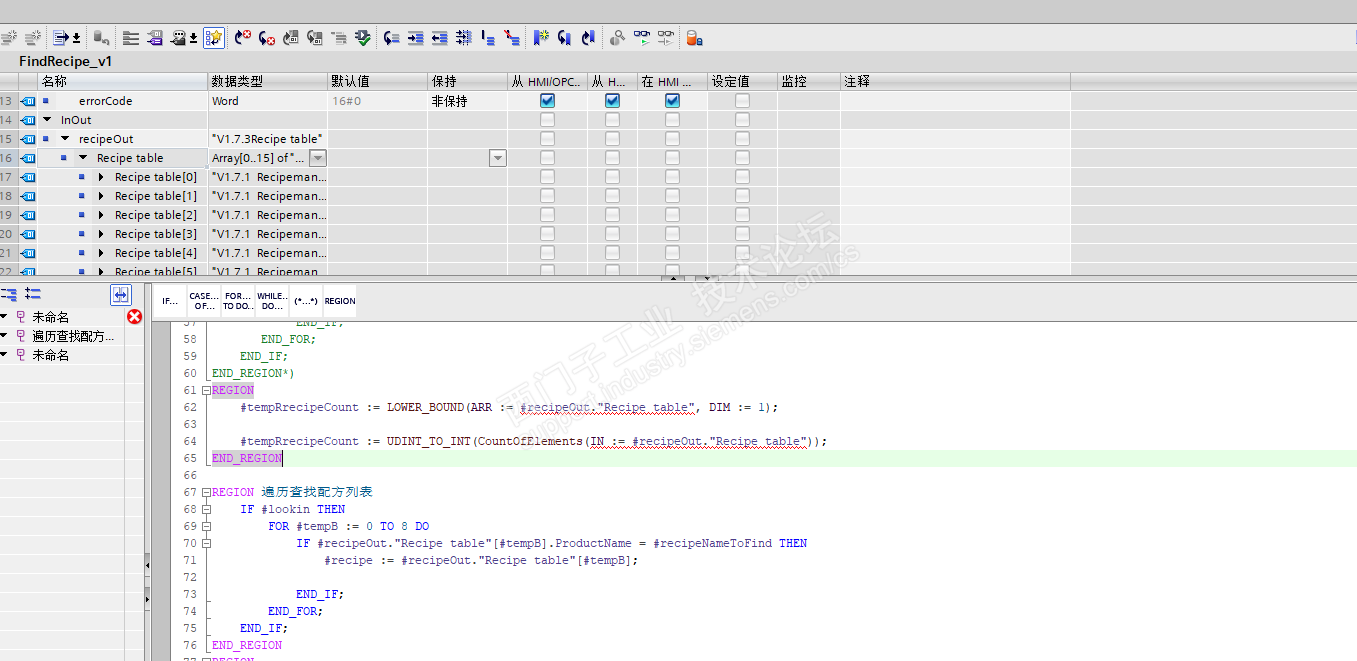Click the indent text toolbar icon
Screen dimensions: 1357x661
[x=415, y=38]
